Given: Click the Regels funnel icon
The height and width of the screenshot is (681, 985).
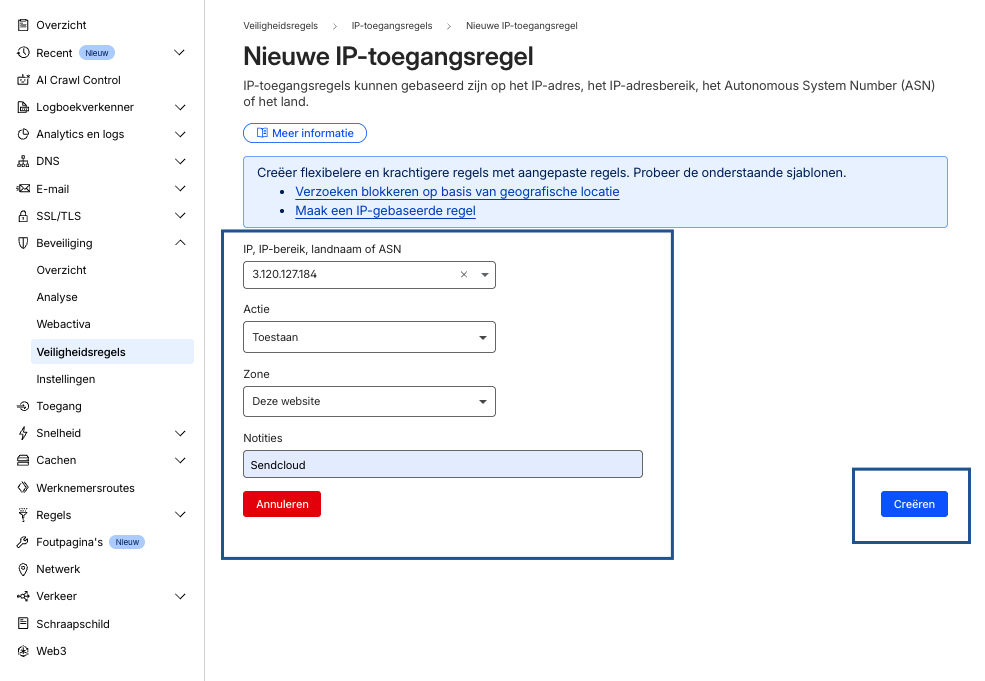Looking at the screenshot, I should click(23, 515).
